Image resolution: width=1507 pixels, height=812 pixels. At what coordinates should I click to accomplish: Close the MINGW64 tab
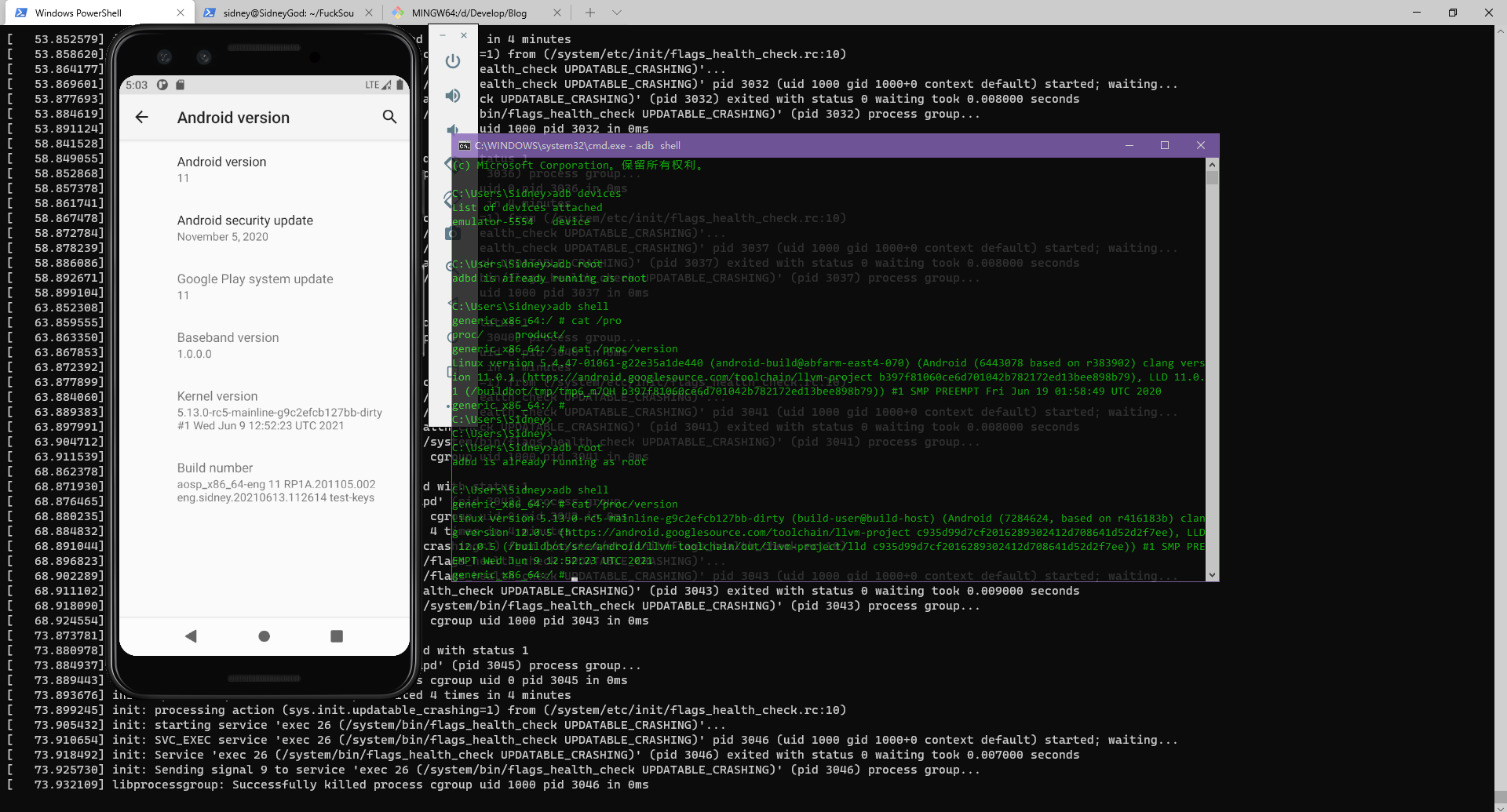click(x=557, y=13)
